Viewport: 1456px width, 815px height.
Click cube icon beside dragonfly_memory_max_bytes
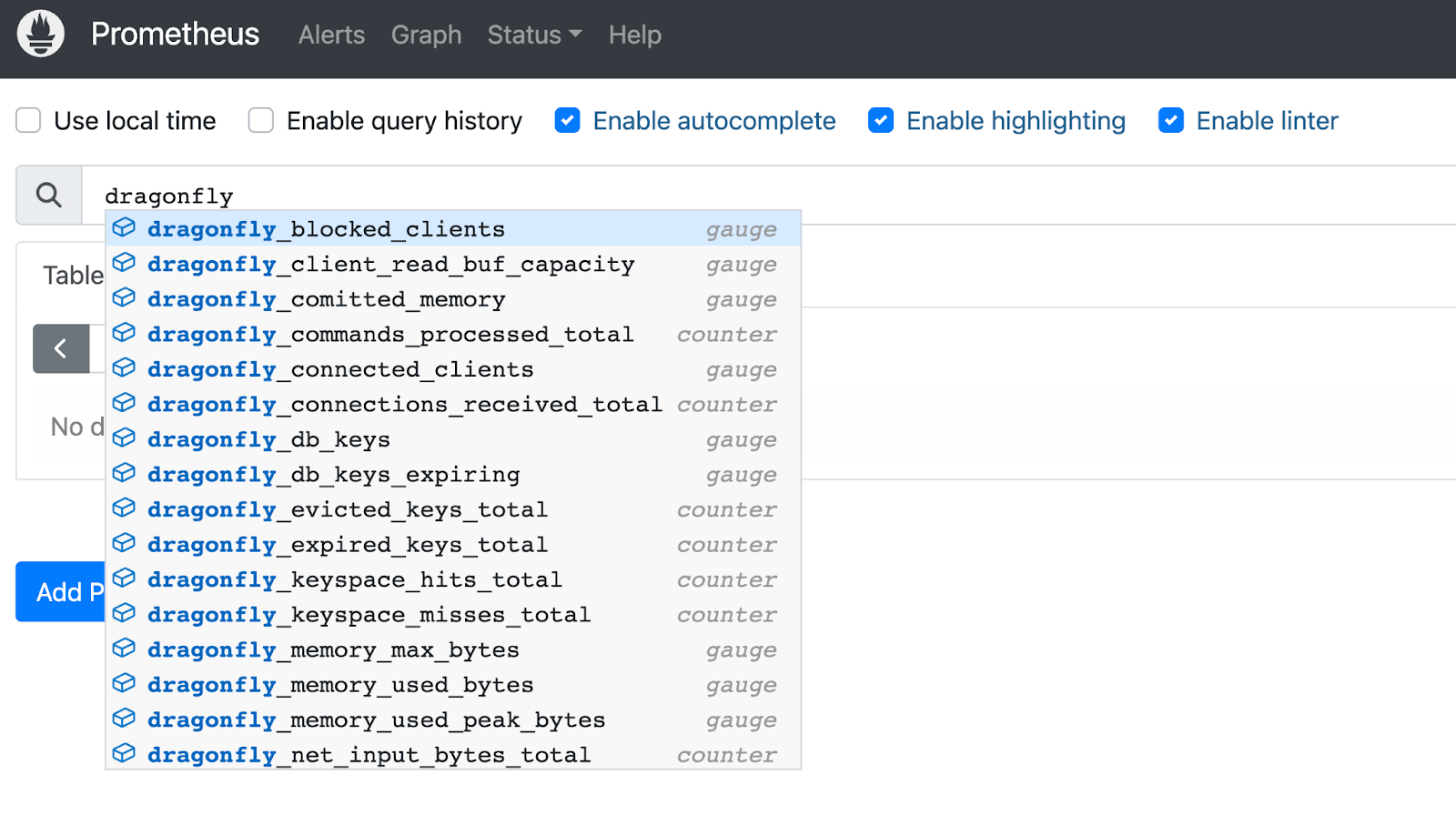[124, 649]
